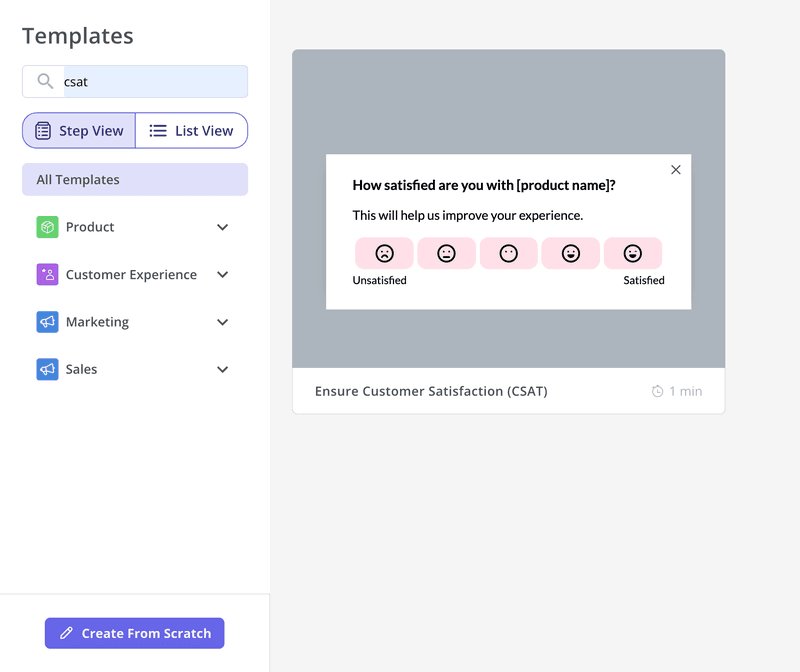Click the Step View grid icon
The width and height of the screenshot is (800, 672).
[x=43, y=130]
